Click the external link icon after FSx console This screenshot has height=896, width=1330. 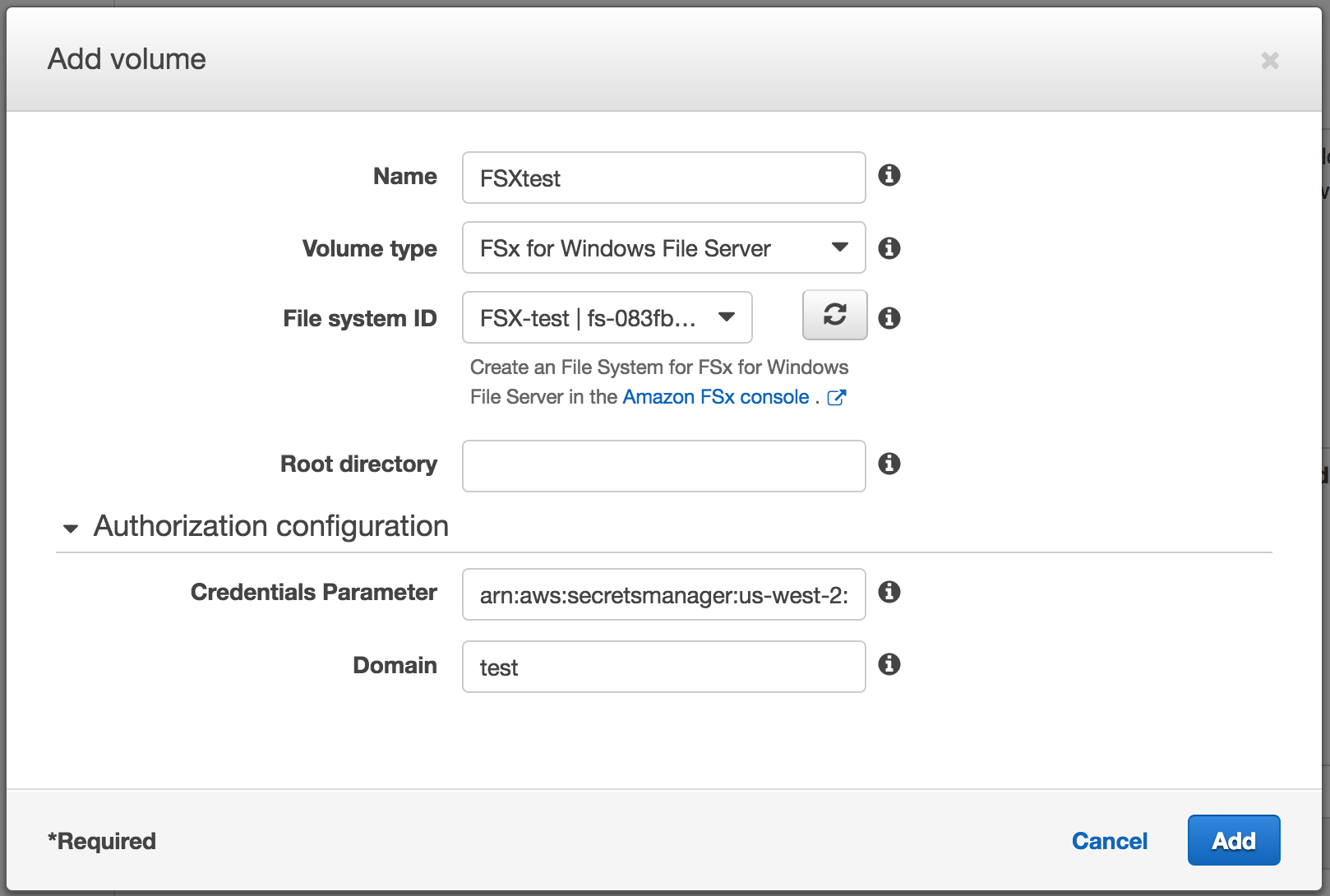(837, 398)
